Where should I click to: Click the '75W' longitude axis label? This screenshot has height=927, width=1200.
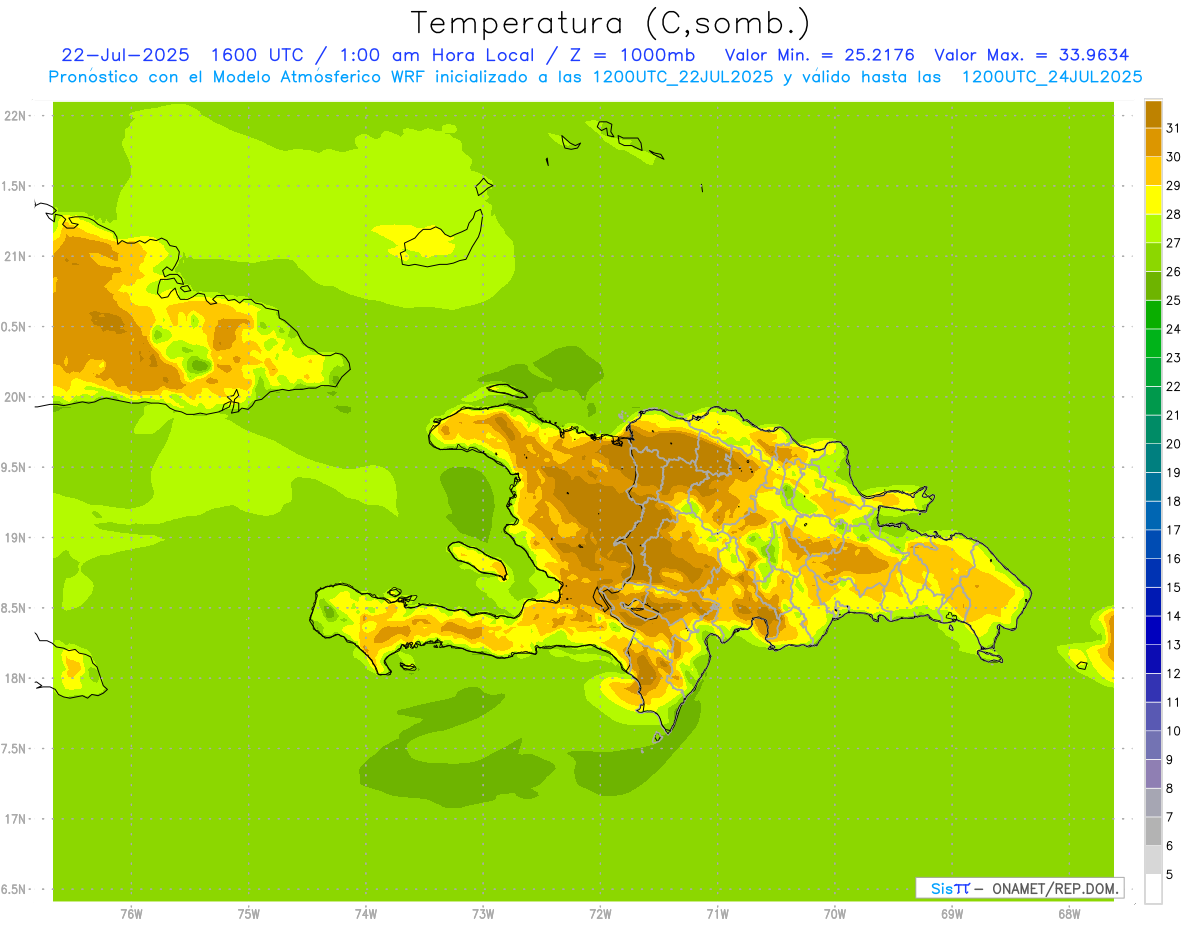point(248,914)
